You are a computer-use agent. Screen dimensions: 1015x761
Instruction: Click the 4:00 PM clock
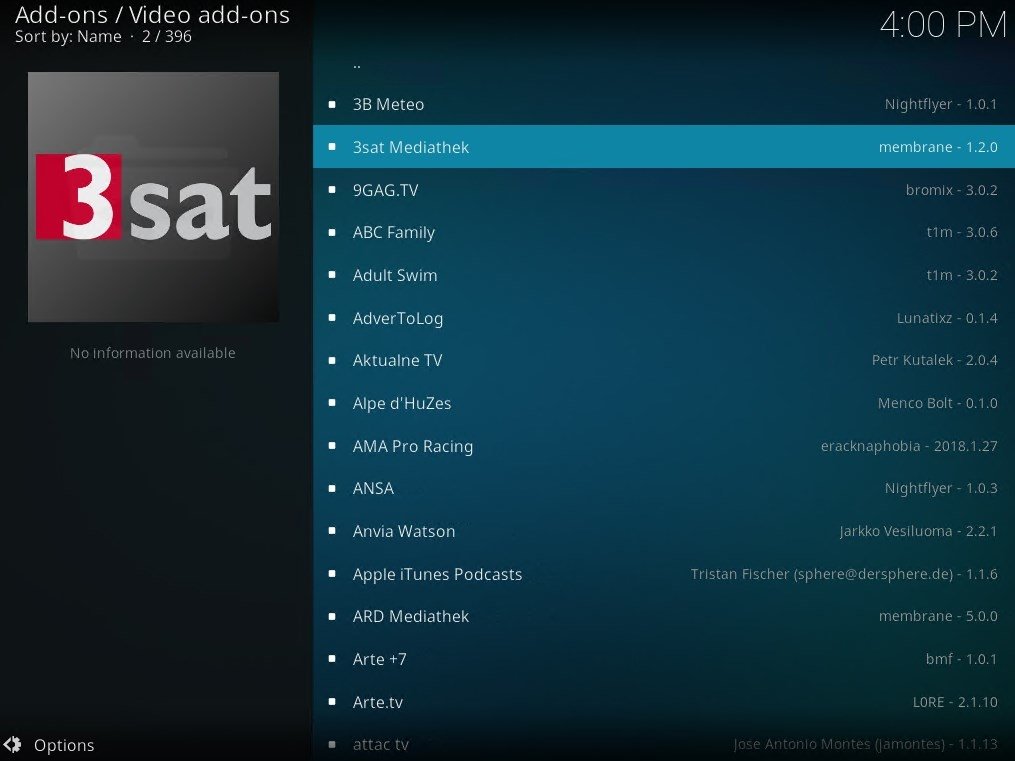tap(942, 25)
